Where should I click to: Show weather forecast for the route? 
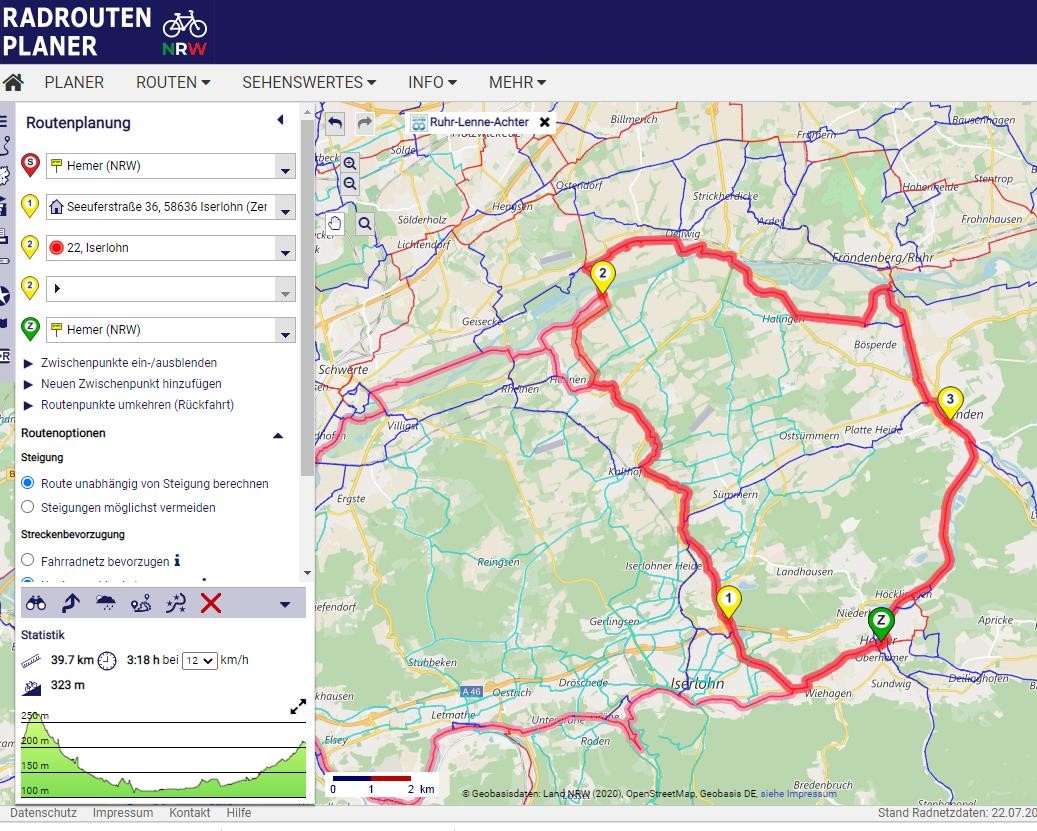pos(106,603)
